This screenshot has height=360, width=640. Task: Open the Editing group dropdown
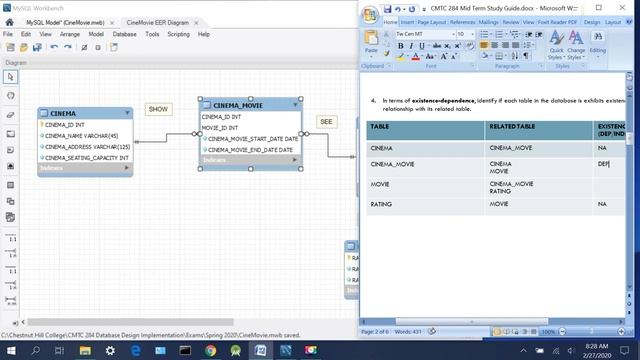tap(598, 44)
